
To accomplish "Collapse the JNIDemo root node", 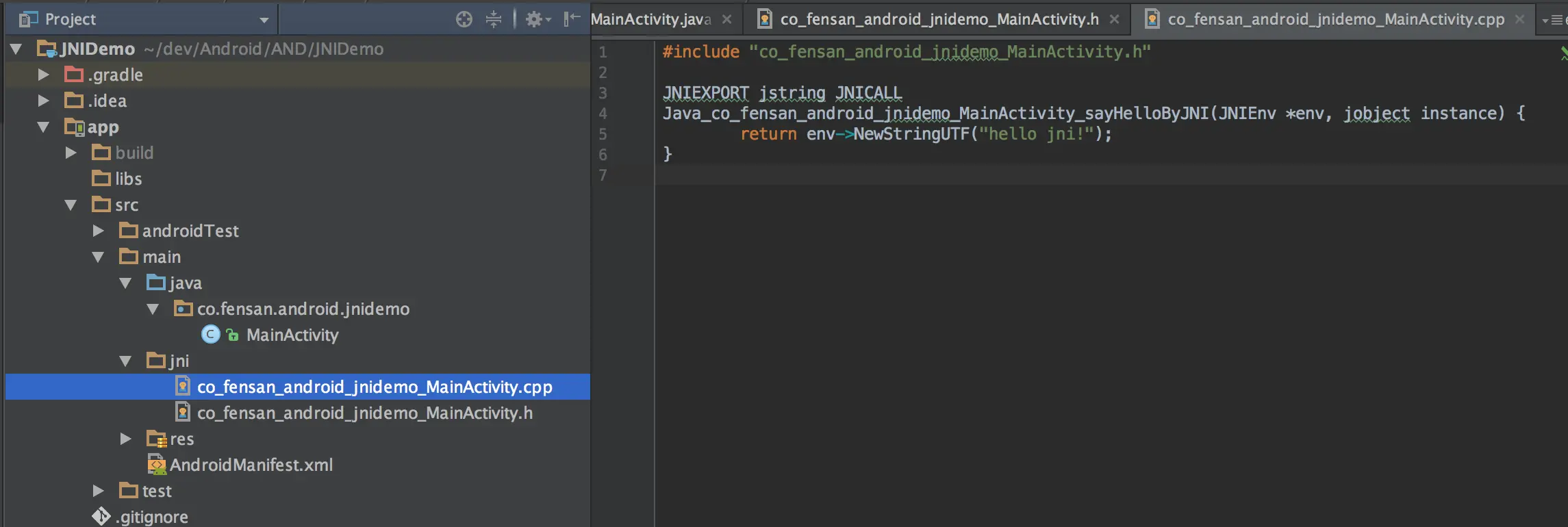I will click(16, 49).
